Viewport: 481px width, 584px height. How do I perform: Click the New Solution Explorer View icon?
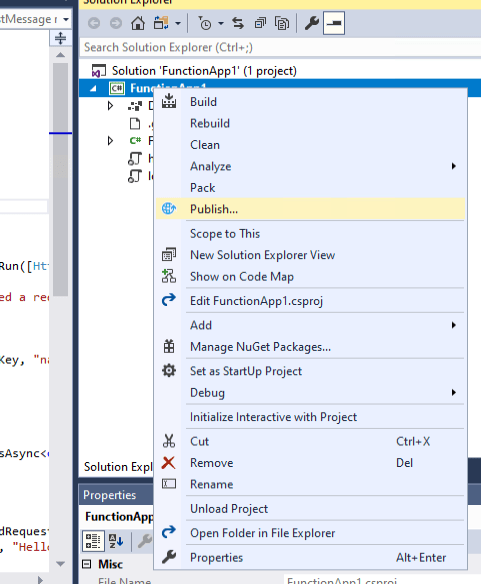(x=169, y=255)
